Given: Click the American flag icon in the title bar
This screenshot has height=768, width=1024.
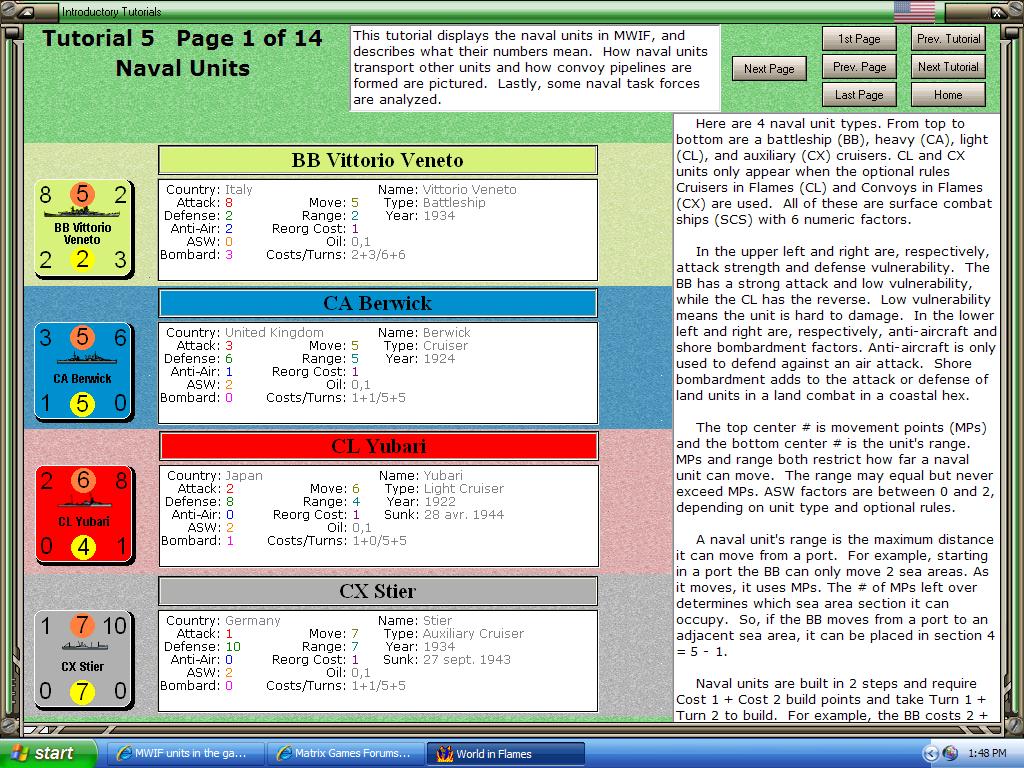Looking at the screenshot, I should 914,11.
